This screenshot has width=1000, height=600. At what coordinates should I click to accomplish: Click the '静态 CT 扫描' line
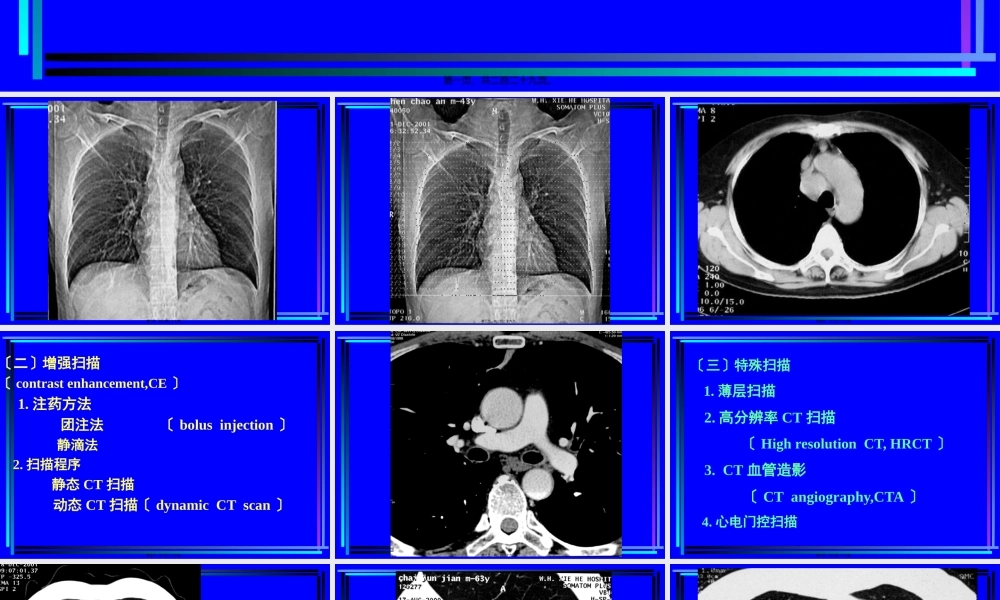click(93, 485)
